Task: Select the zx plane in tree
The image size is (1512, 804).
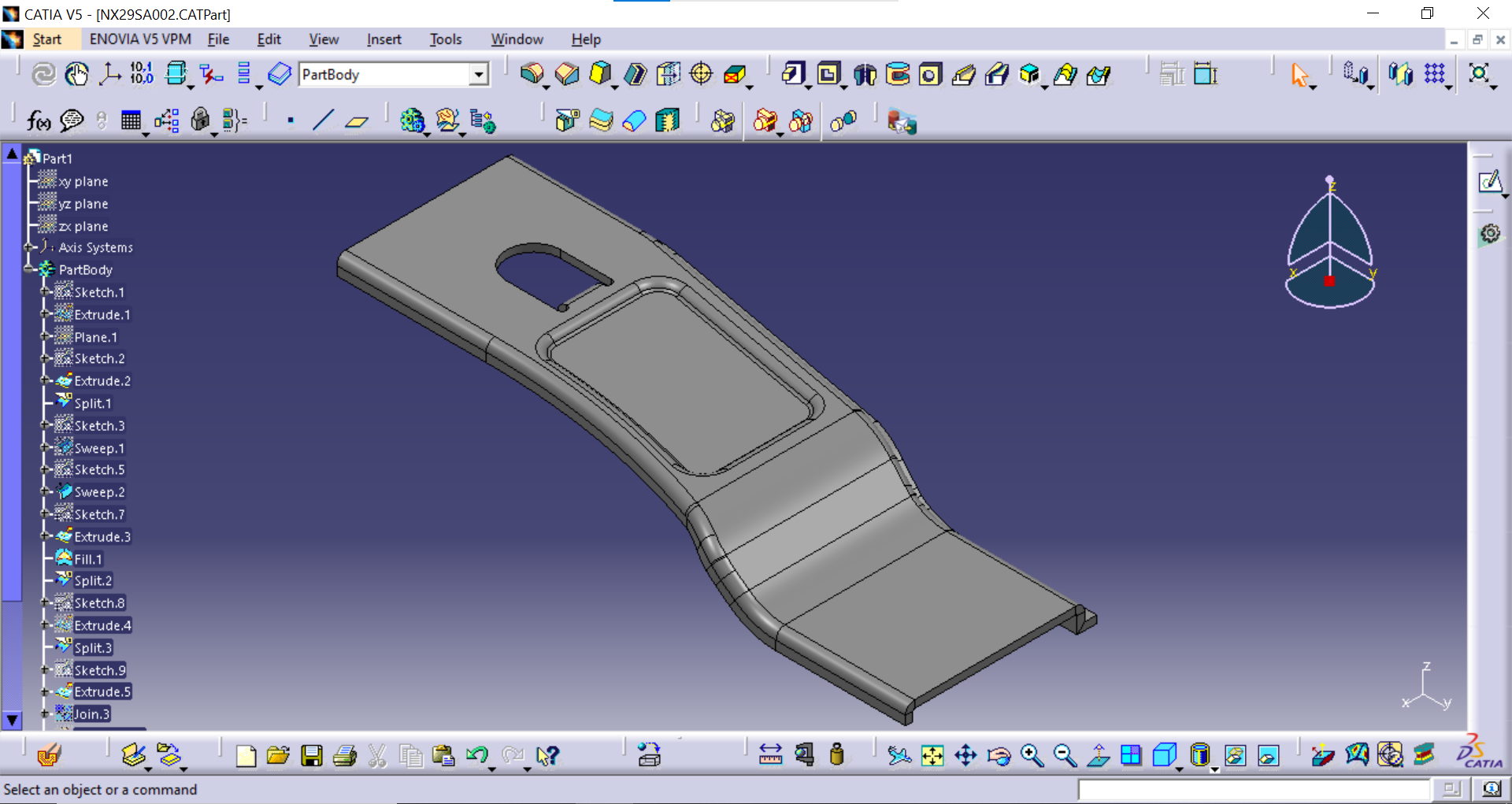Action: click(83, 226)
